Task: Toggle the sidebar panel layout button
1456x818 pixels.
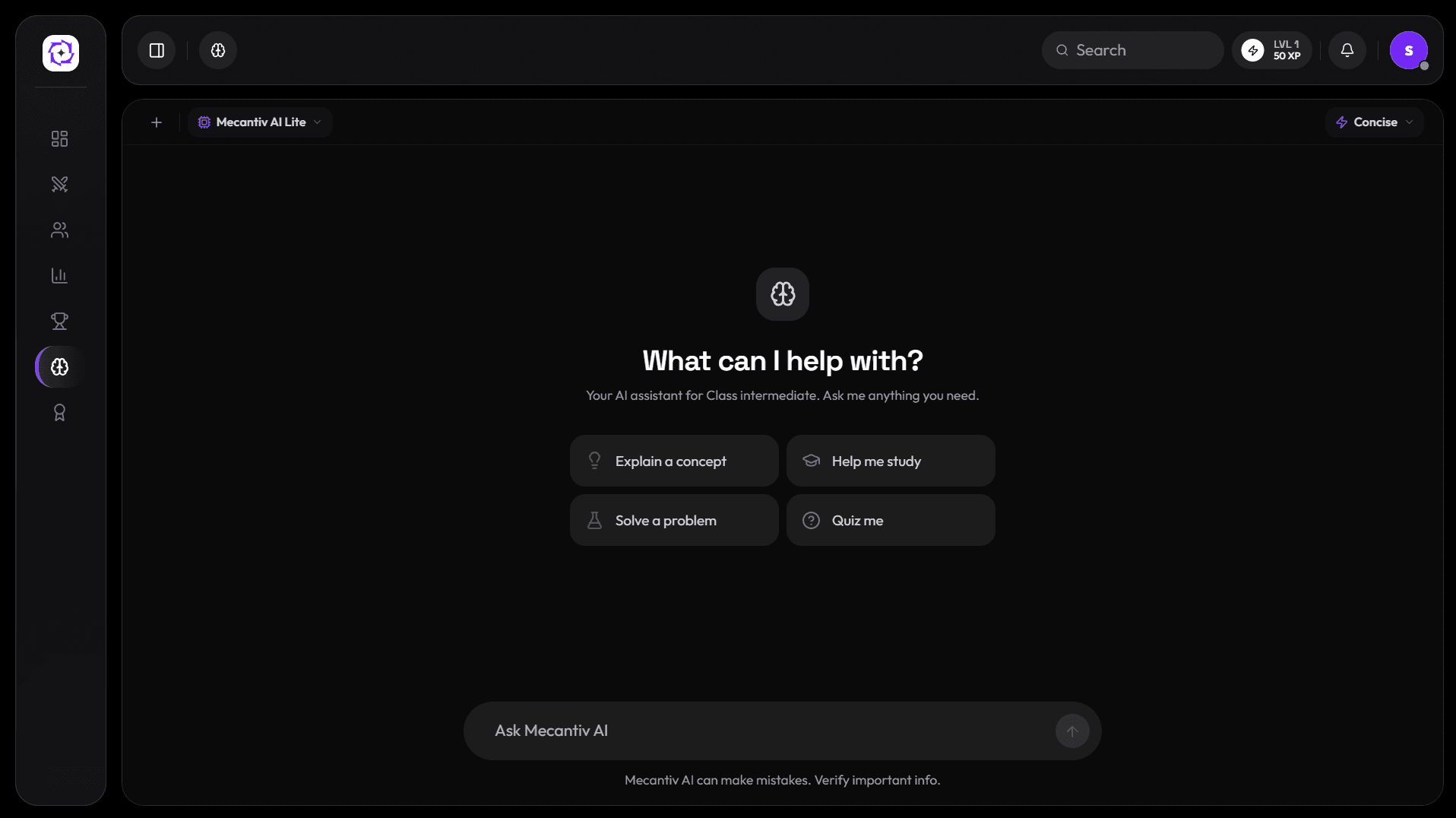Action: (157, 50)
